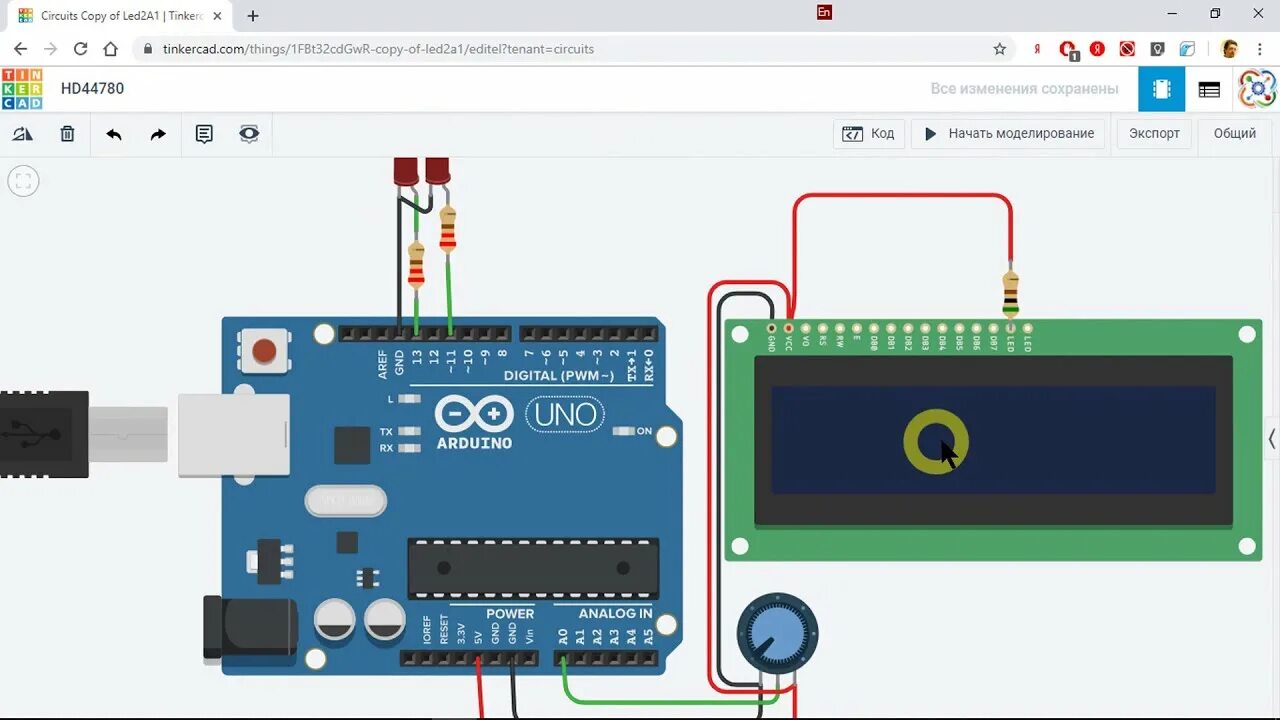Turn the blue potentiometer knob
The width and height of the screenshot is (1280, 720).
[x=777, y=633]
